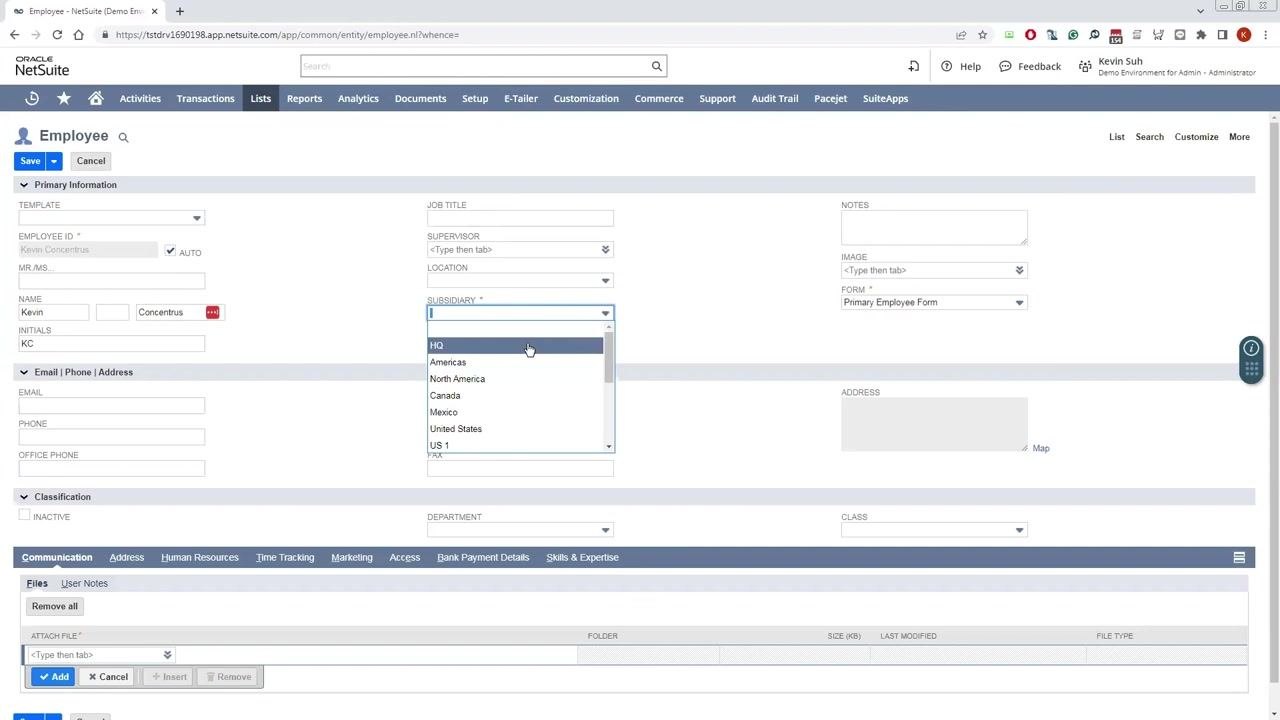Choose United States from subsidiary list

tap(516, 429)
